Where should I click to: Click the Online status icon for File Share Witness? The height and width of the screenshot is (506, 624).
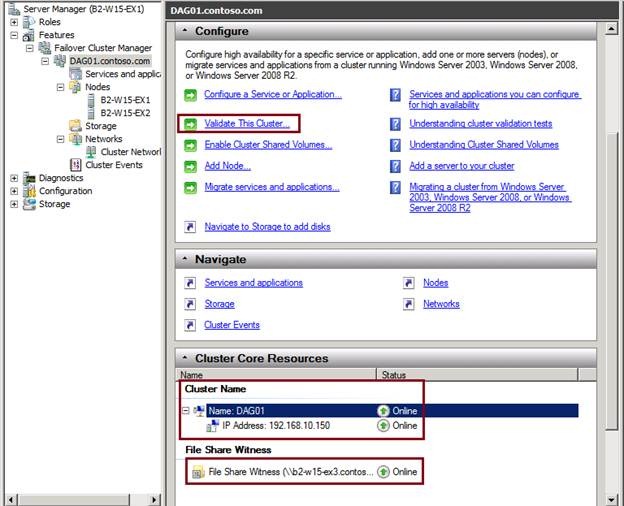(383, 472)
